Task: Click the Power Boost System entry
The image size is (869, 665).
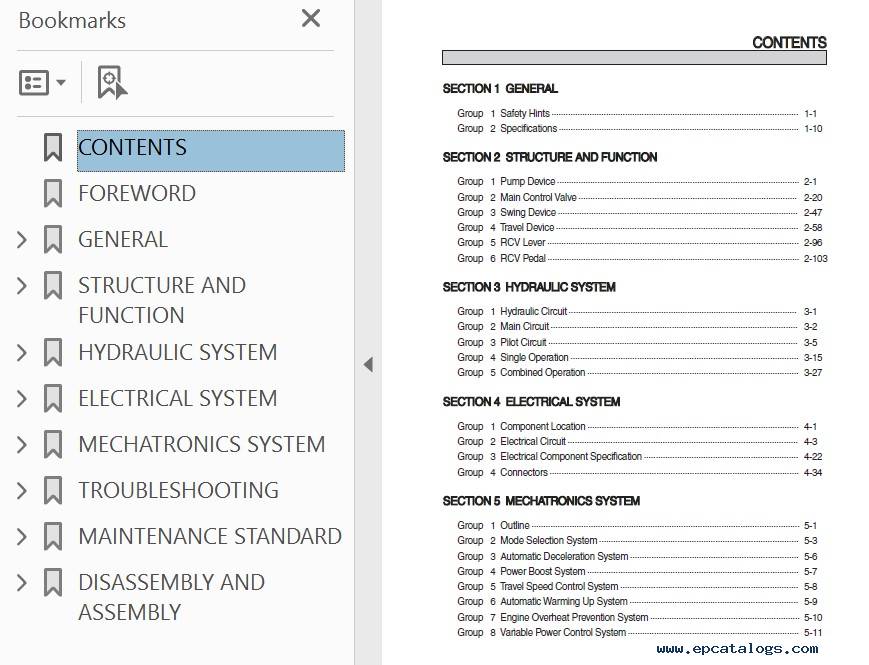Action: coord(637,571)
